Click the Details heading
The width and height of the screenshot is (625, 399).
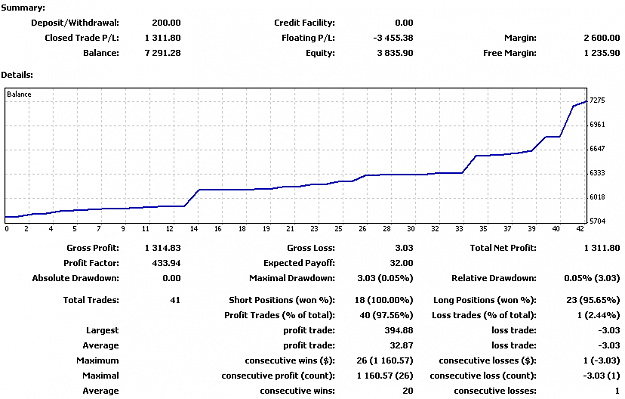(x=17, y=75)
